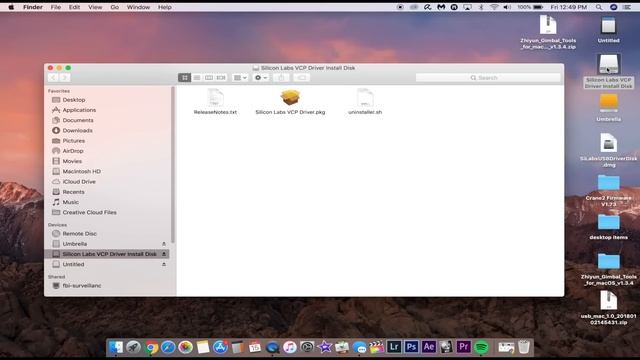The height and width of the screenshot is (360, 640).
Task: Click the Finder search field
Action: (488, 78)
